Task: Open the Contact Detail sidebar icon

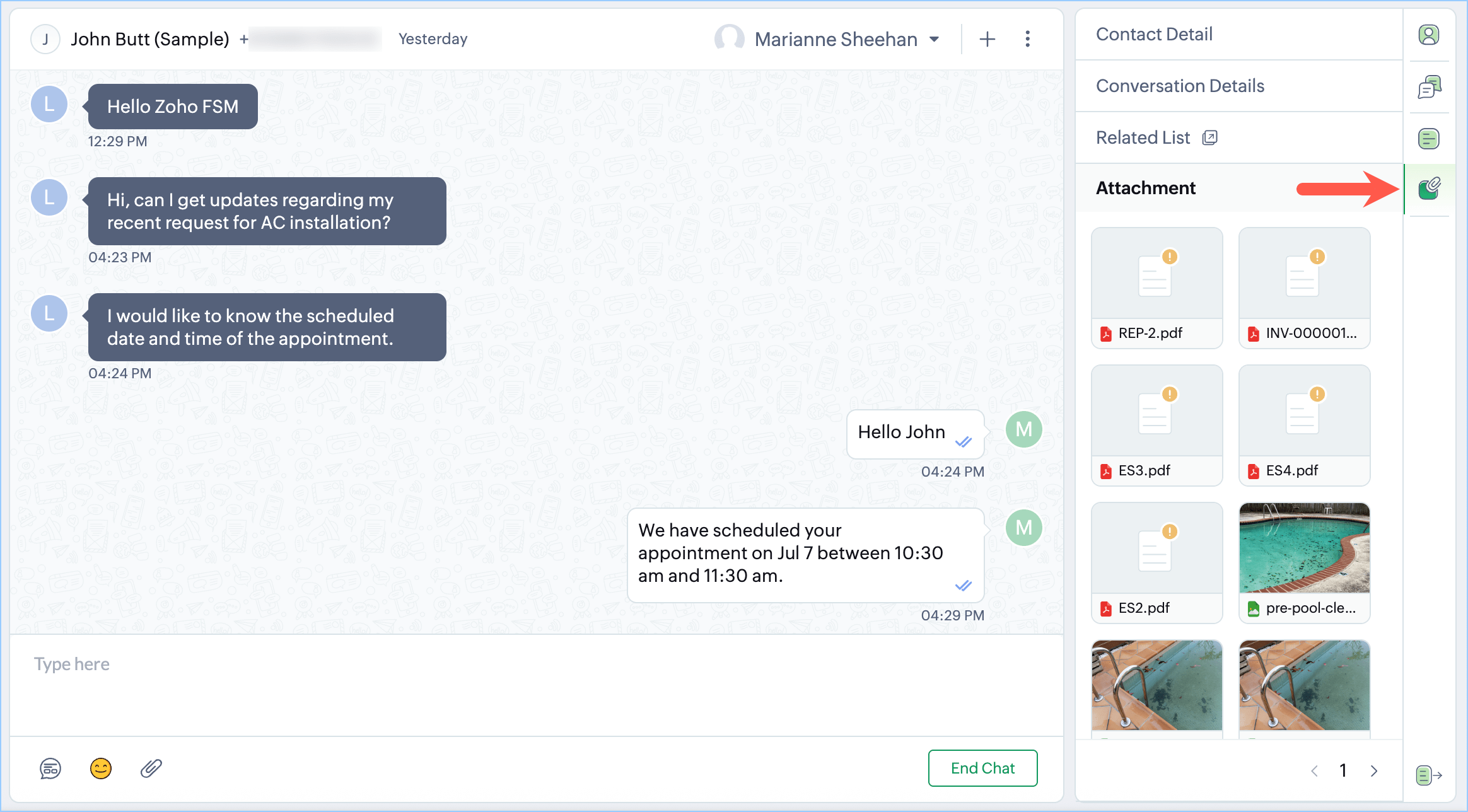Action: click(1428, 35)
